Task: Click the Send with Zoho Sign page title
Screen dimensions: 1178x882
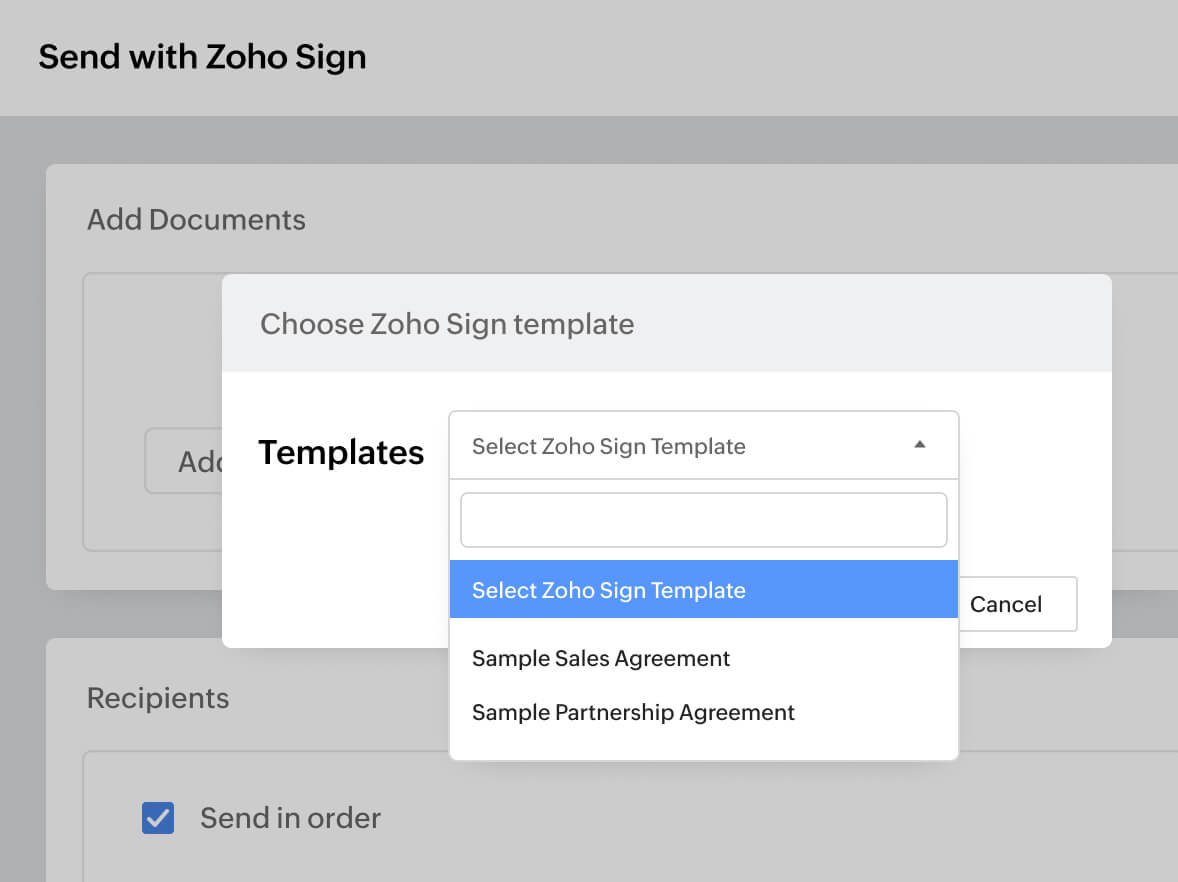Action: (x=202, y=57)
